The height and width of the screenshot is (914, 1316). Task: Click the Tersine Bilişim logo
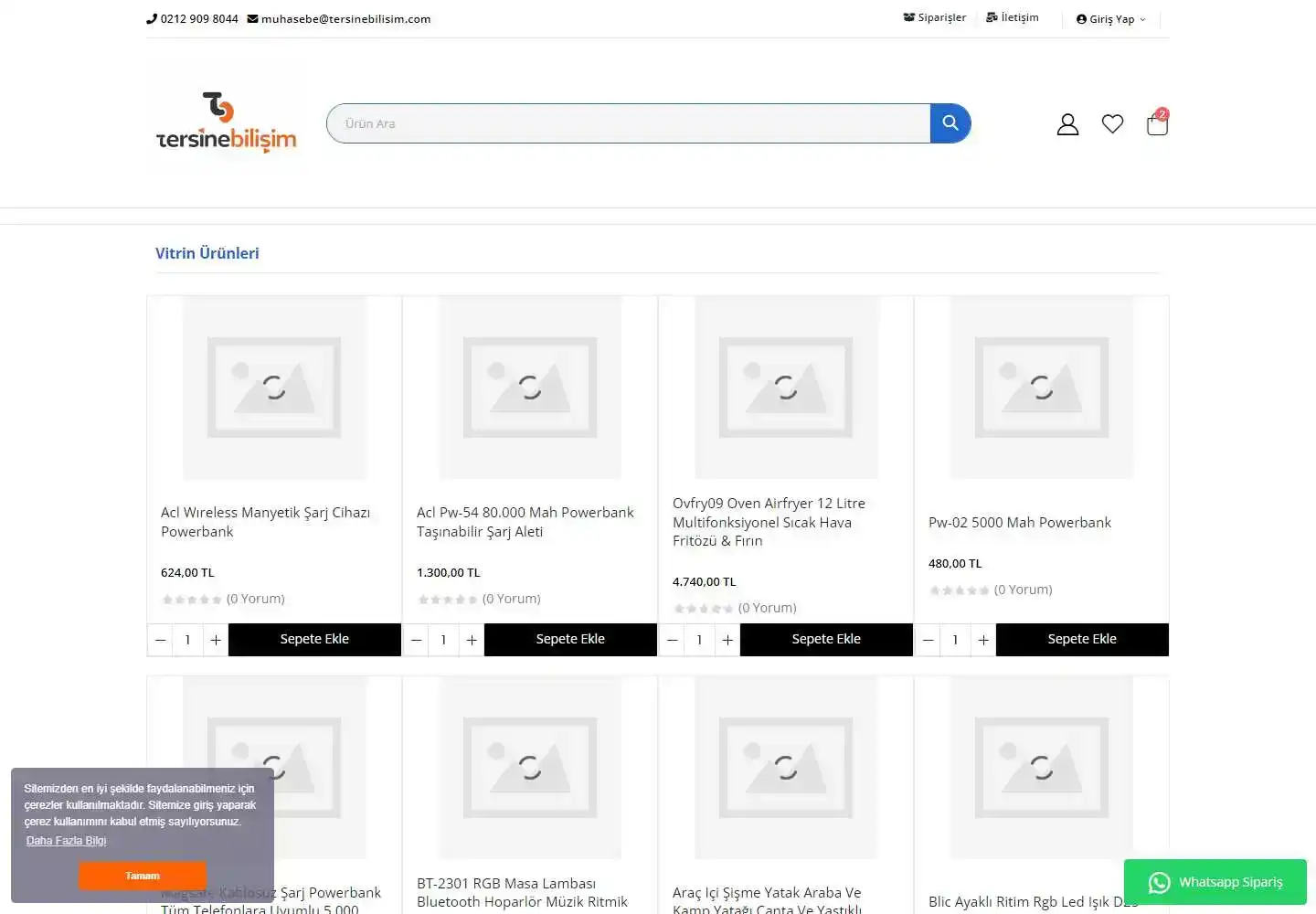226,122
